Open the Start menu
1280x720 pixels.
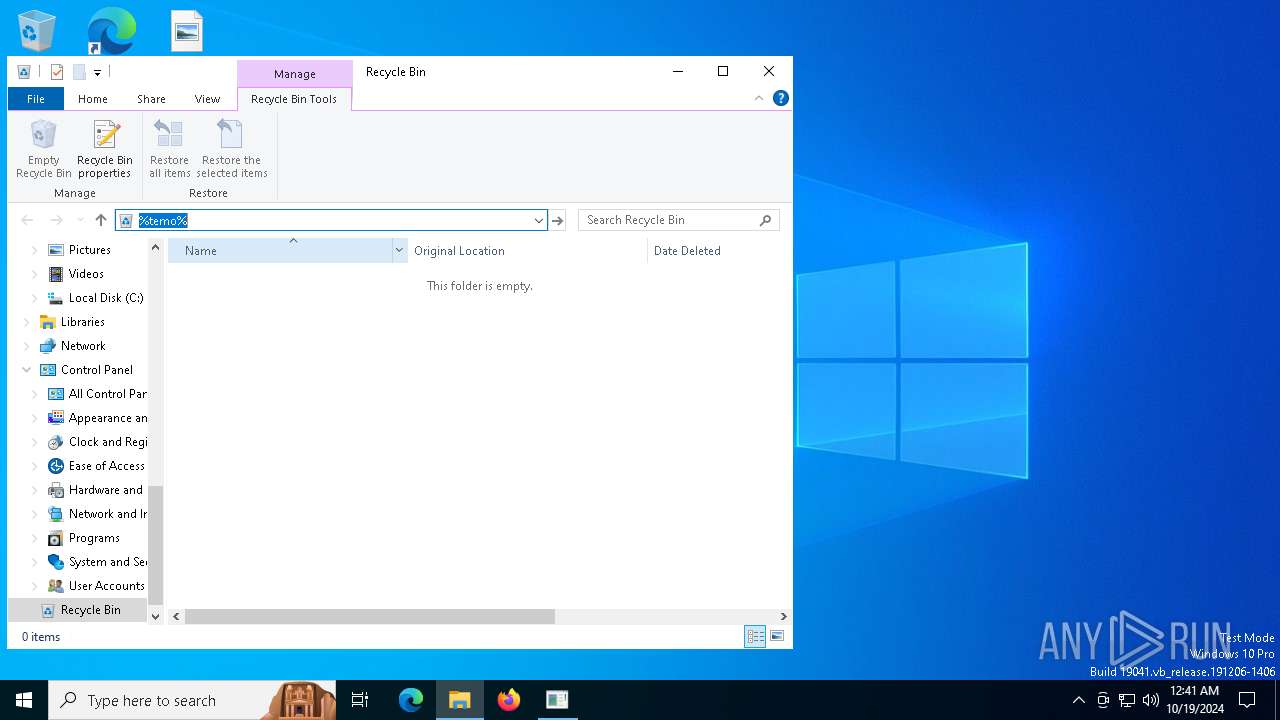24,700
